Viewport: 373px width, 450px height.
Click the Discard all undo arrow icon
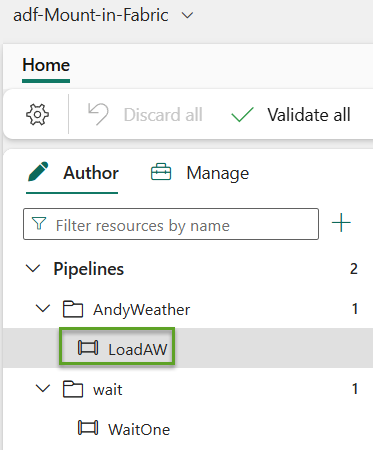click(98, 114)
